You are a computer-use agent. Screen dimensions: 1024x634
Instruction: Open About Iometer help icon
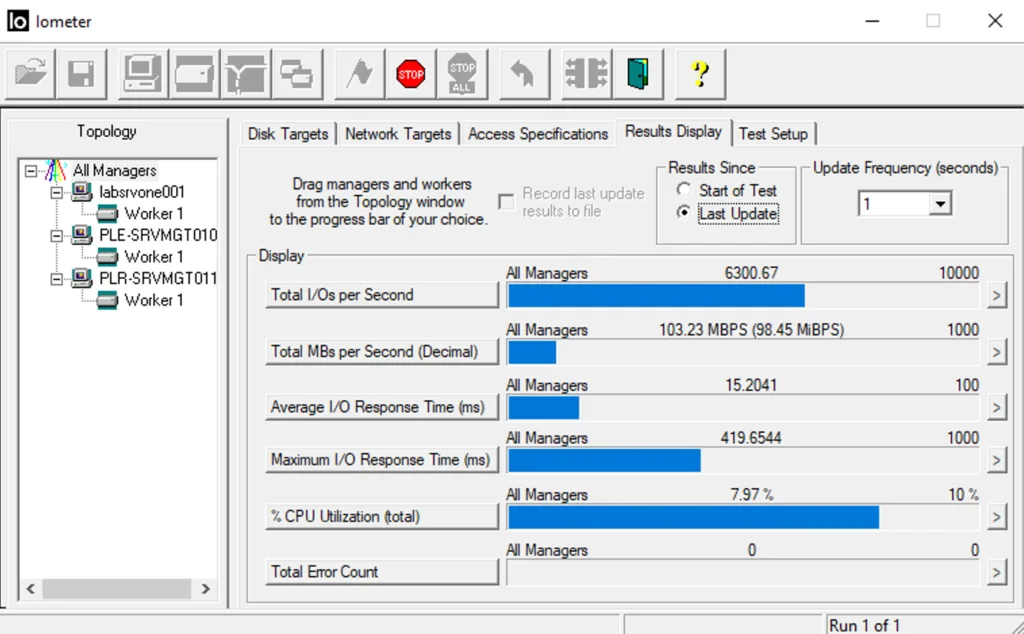pyautogui.click(x=700, y=74)
